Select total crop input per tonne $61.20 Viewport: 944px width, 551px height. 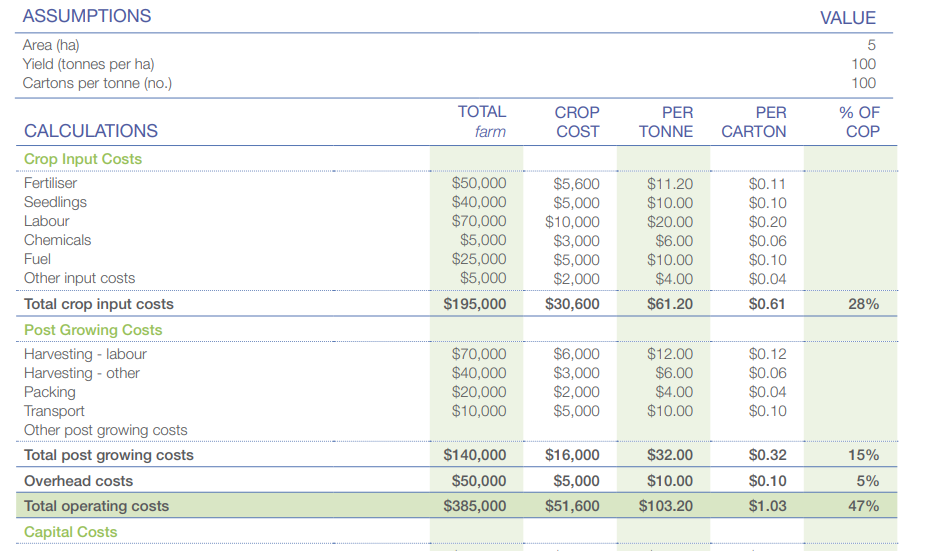click(670, 304)
